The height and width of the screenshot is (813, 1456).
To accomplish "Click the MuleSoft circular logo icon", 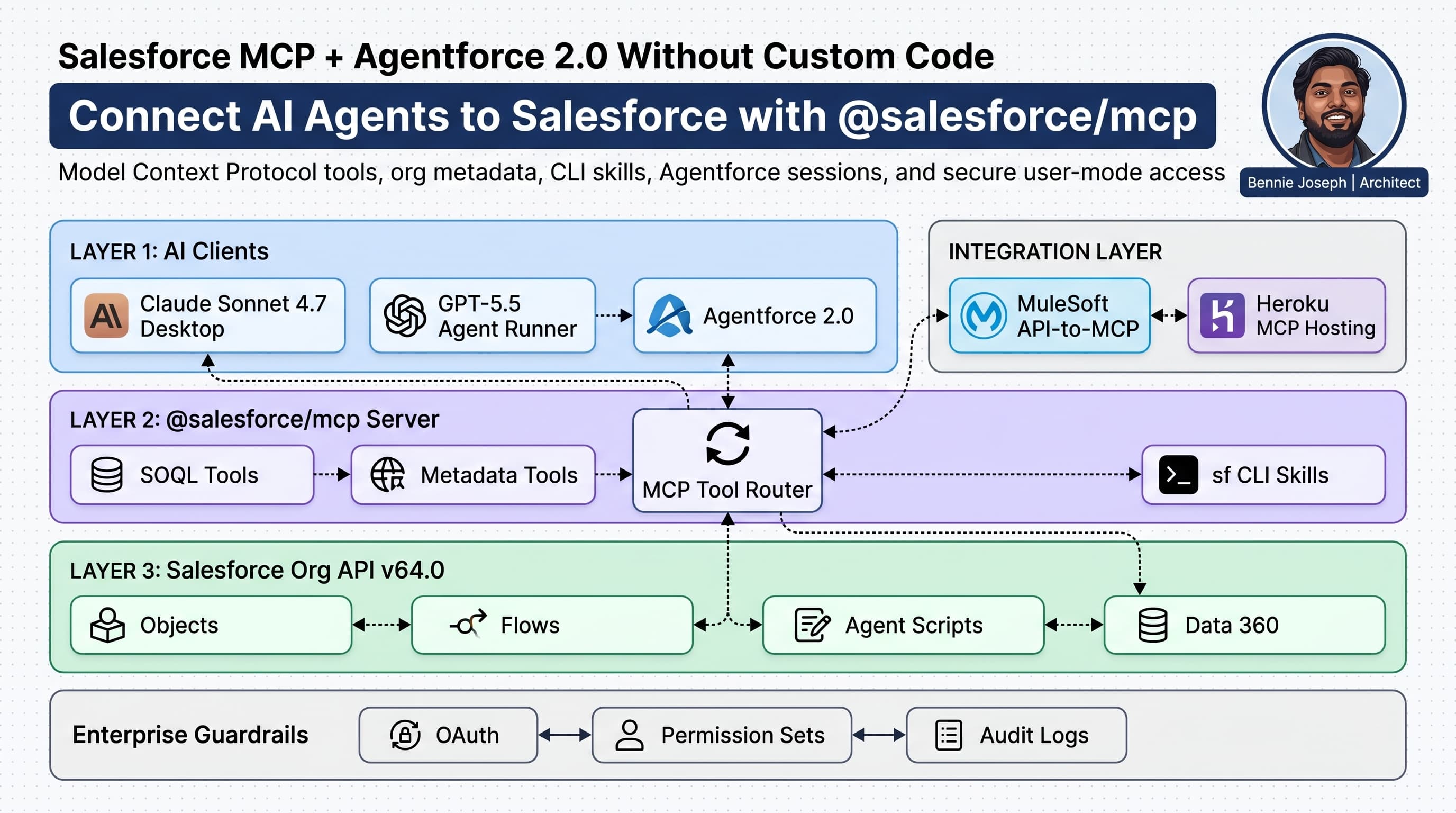I will (x=984, y=315).
